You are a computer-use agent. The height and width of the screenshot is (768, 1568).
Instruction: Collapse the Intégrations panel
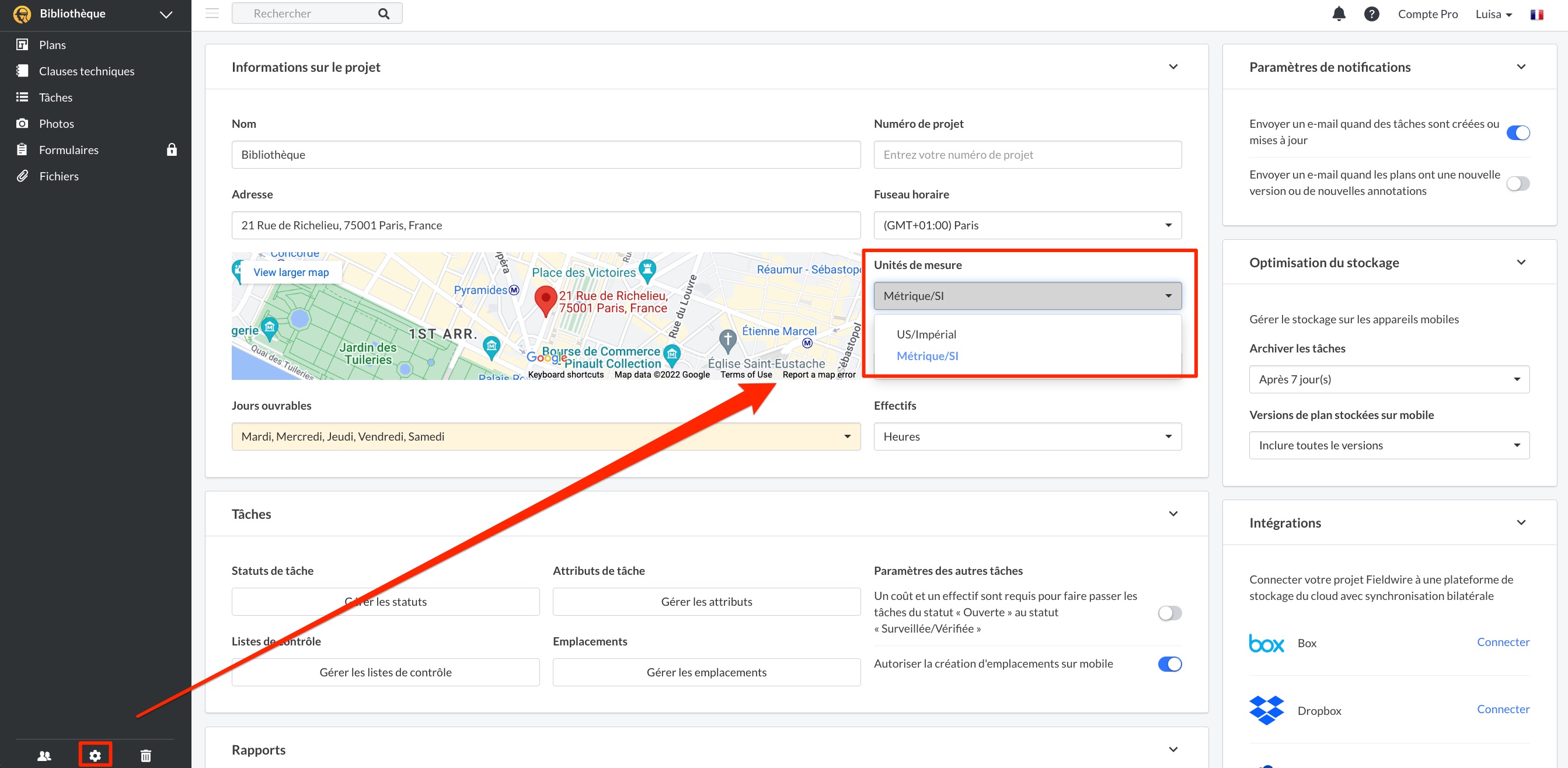(x=1521, y=522)
